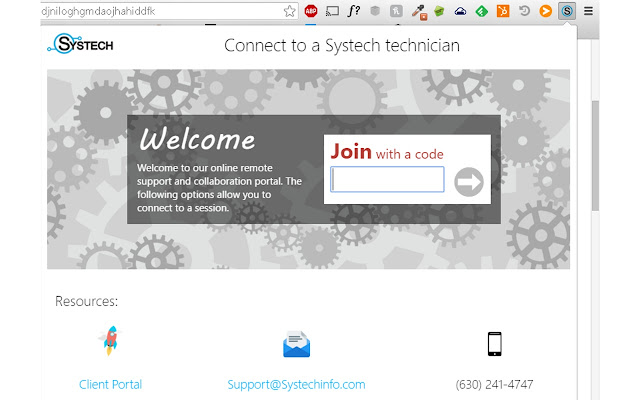The image size is (640, 400).
Task: Submit the code with arrow button
Action: point(469,182)
